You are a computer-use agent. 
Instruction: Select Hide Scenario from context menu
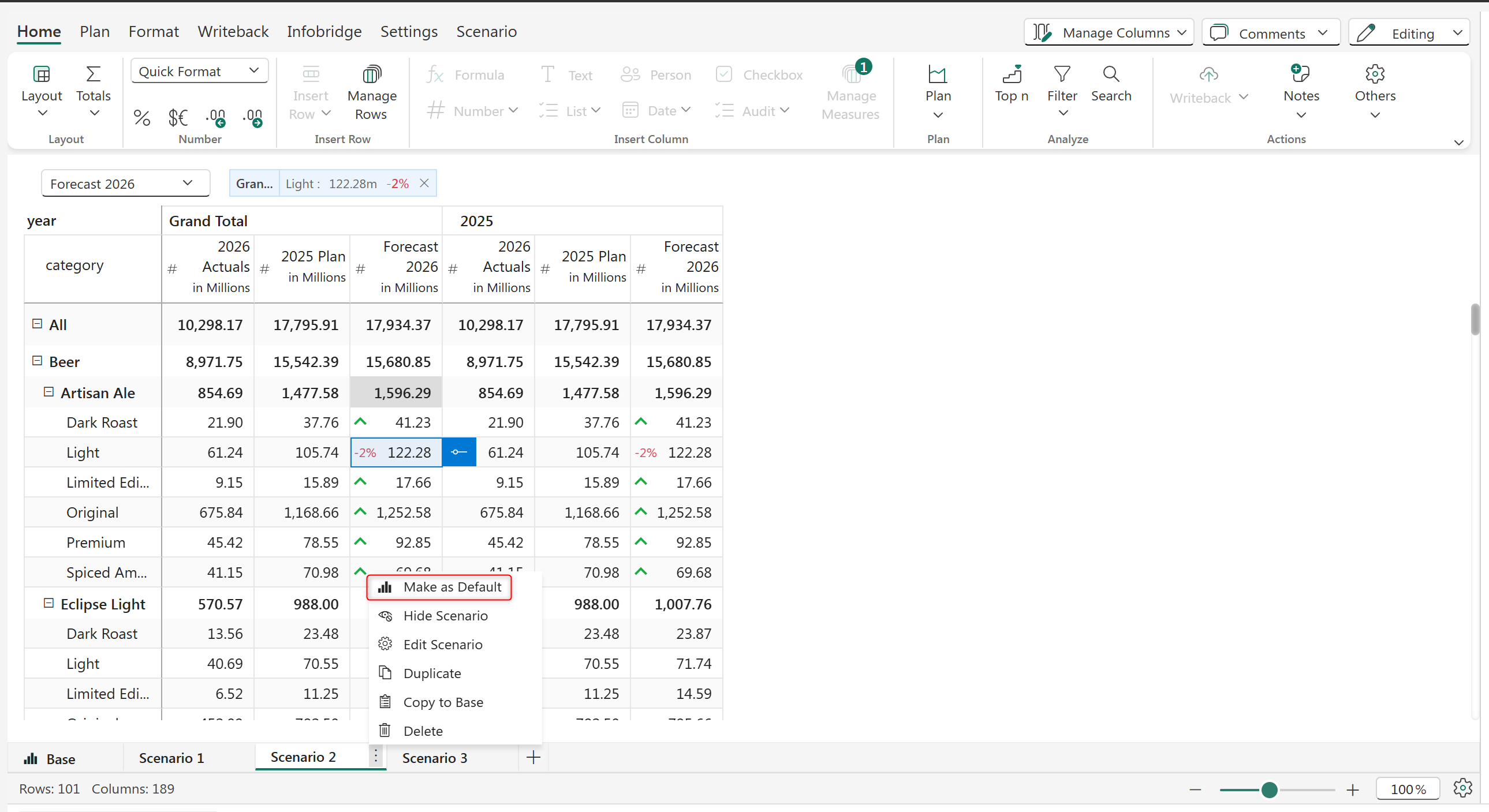pos(445,616)
